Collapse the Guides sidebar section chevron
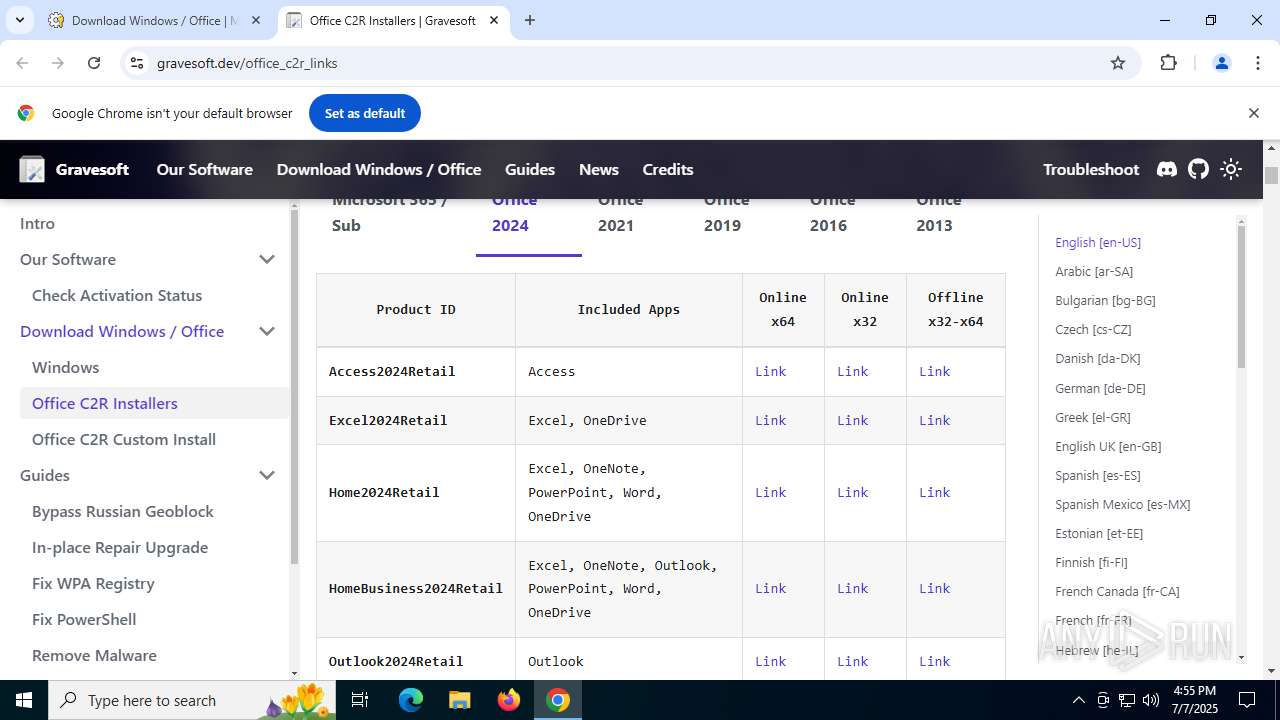The height and width of the screenshot is (720, 1280). point(267,475)
